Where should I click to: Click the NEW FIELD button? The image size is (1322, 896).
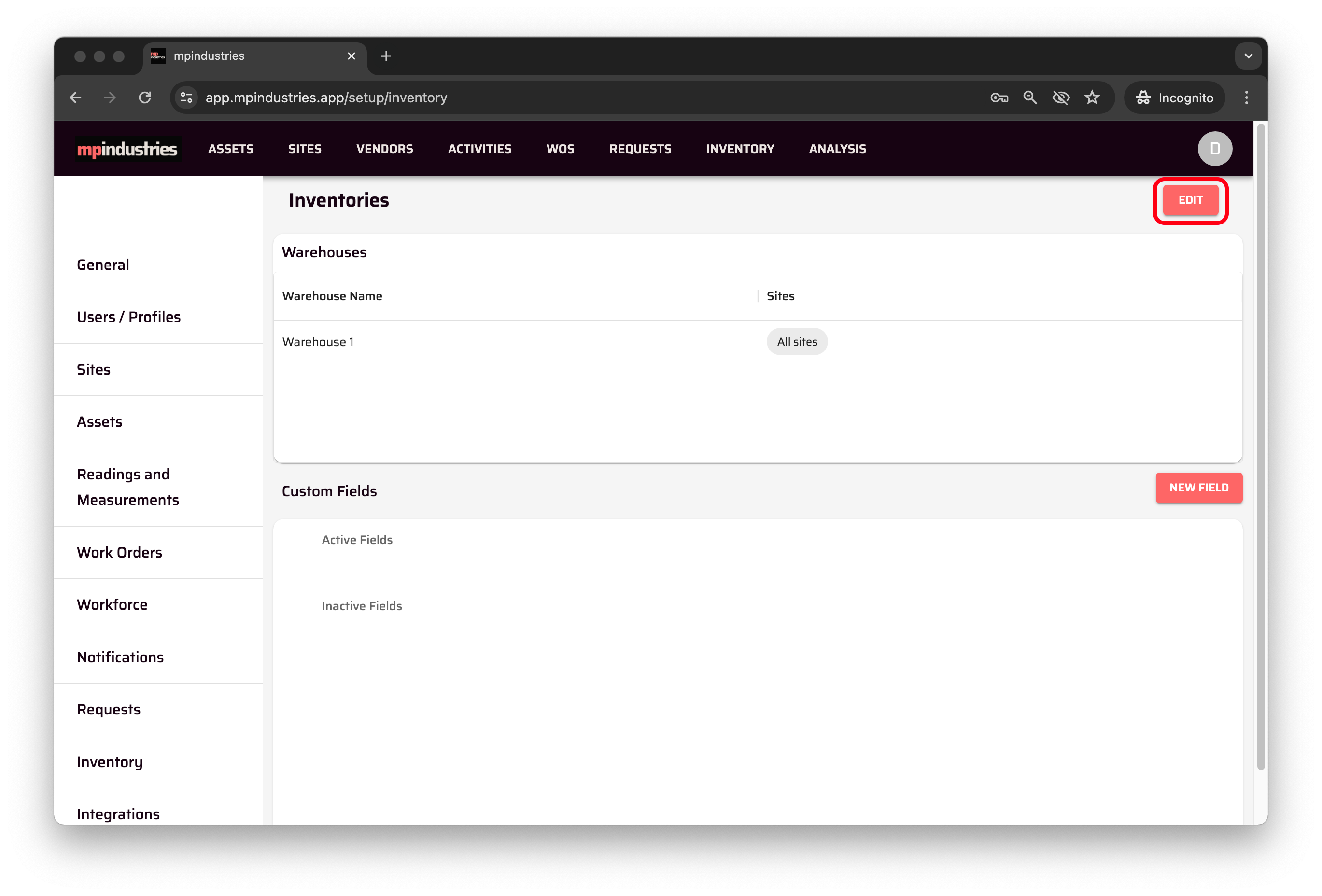click(x=1198, y=488)
